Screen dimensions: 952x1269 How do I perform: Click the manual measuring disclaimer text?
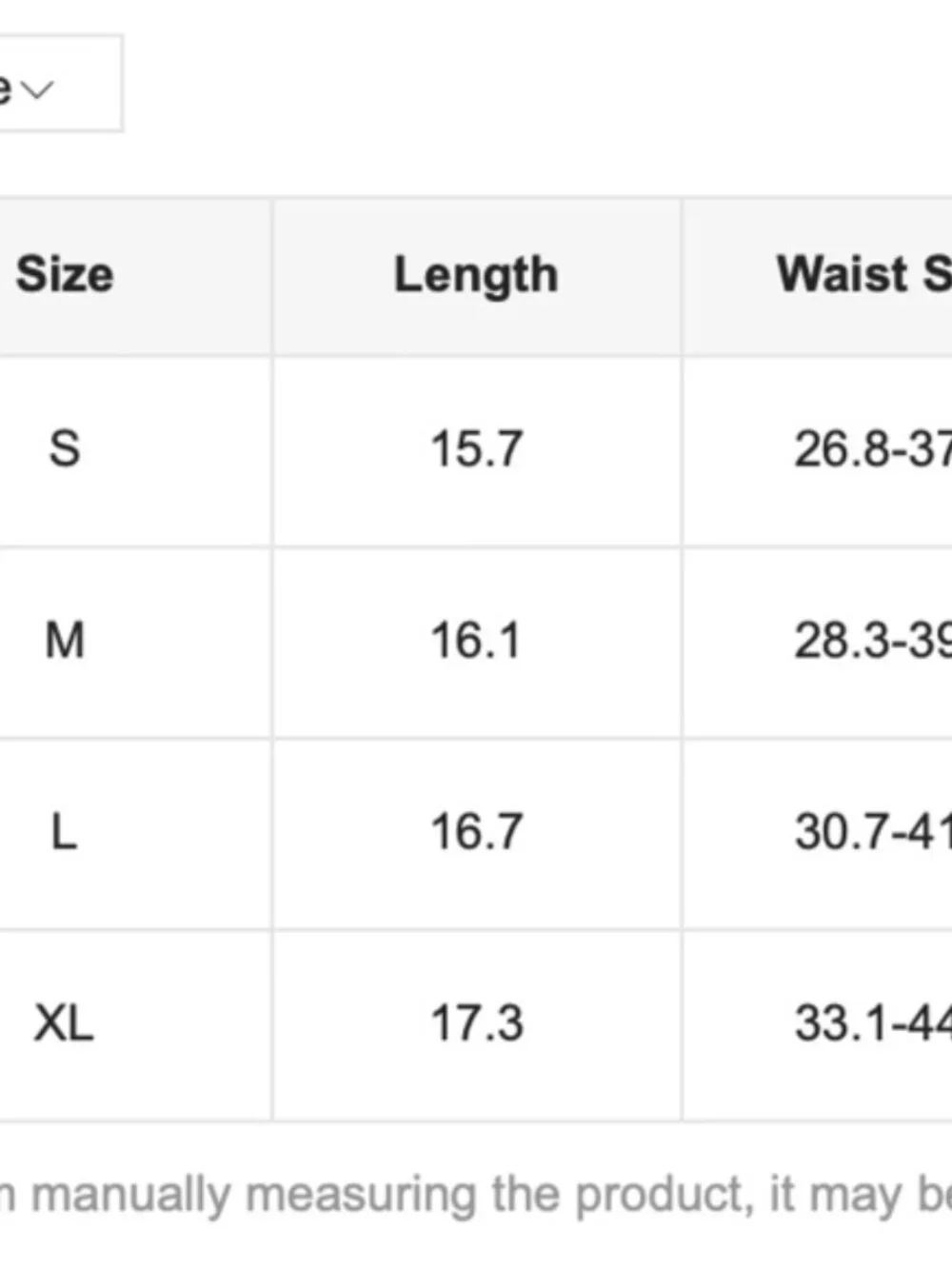tap(476, 1193)
